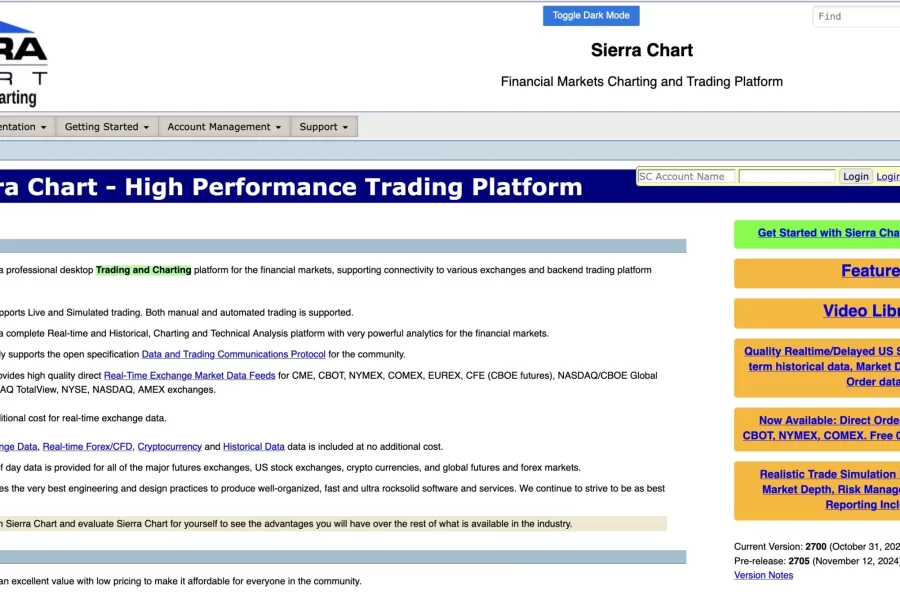Open the Features link in orange box
Viewport: 900px width, 600px height.
pos(870,270)
